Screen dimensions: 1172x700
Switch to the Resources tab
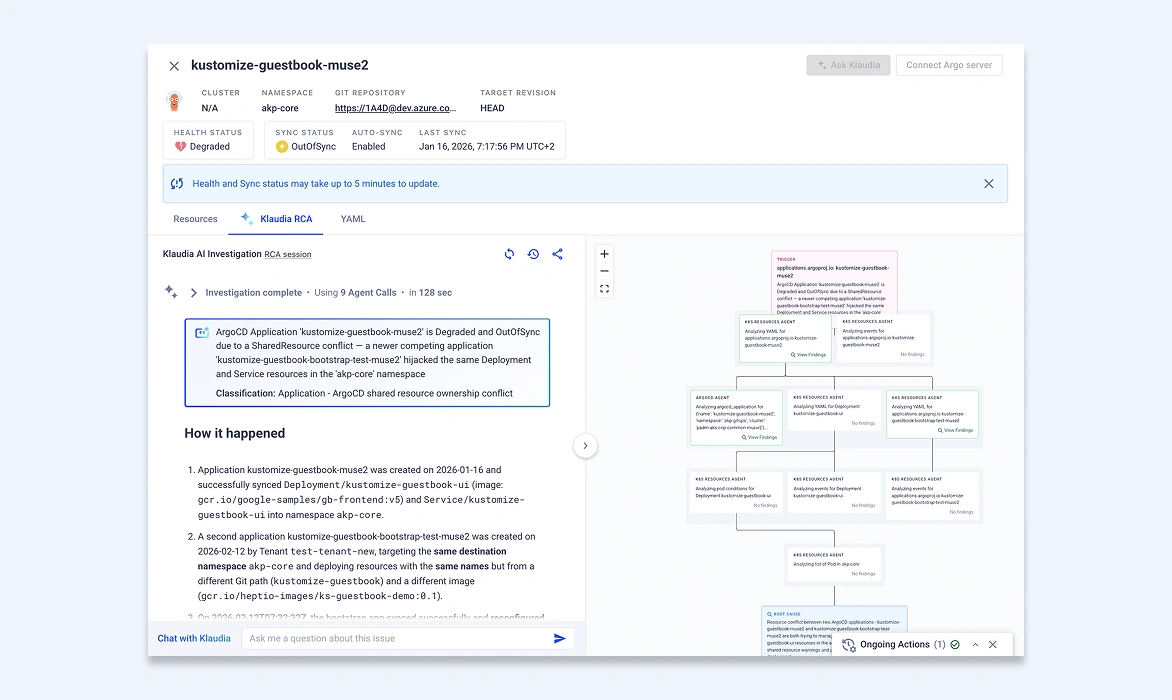click(x=195, y=219)
